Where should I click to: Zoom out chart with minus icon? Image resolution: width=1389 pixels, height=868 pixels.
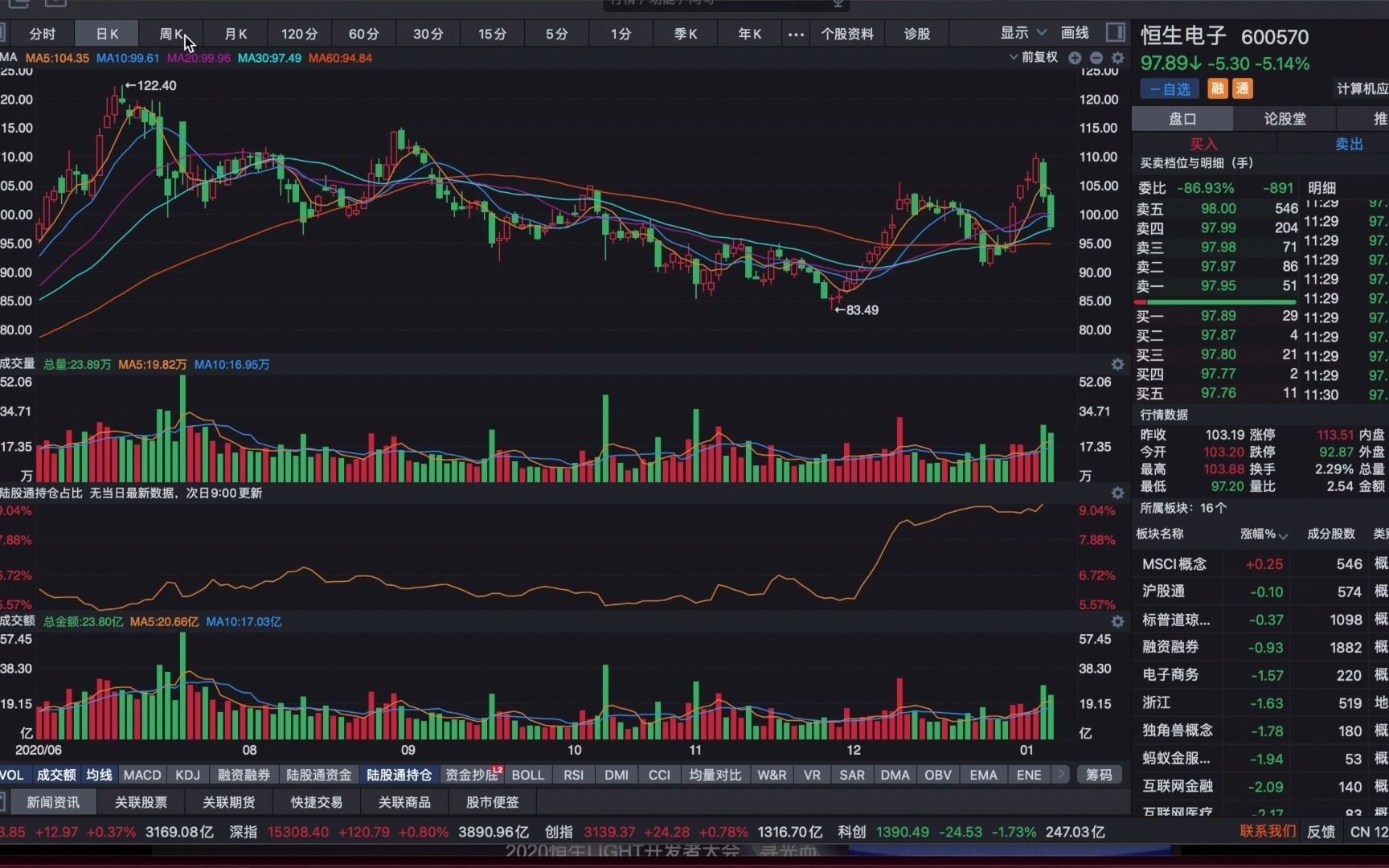[x=1096, y=58]
